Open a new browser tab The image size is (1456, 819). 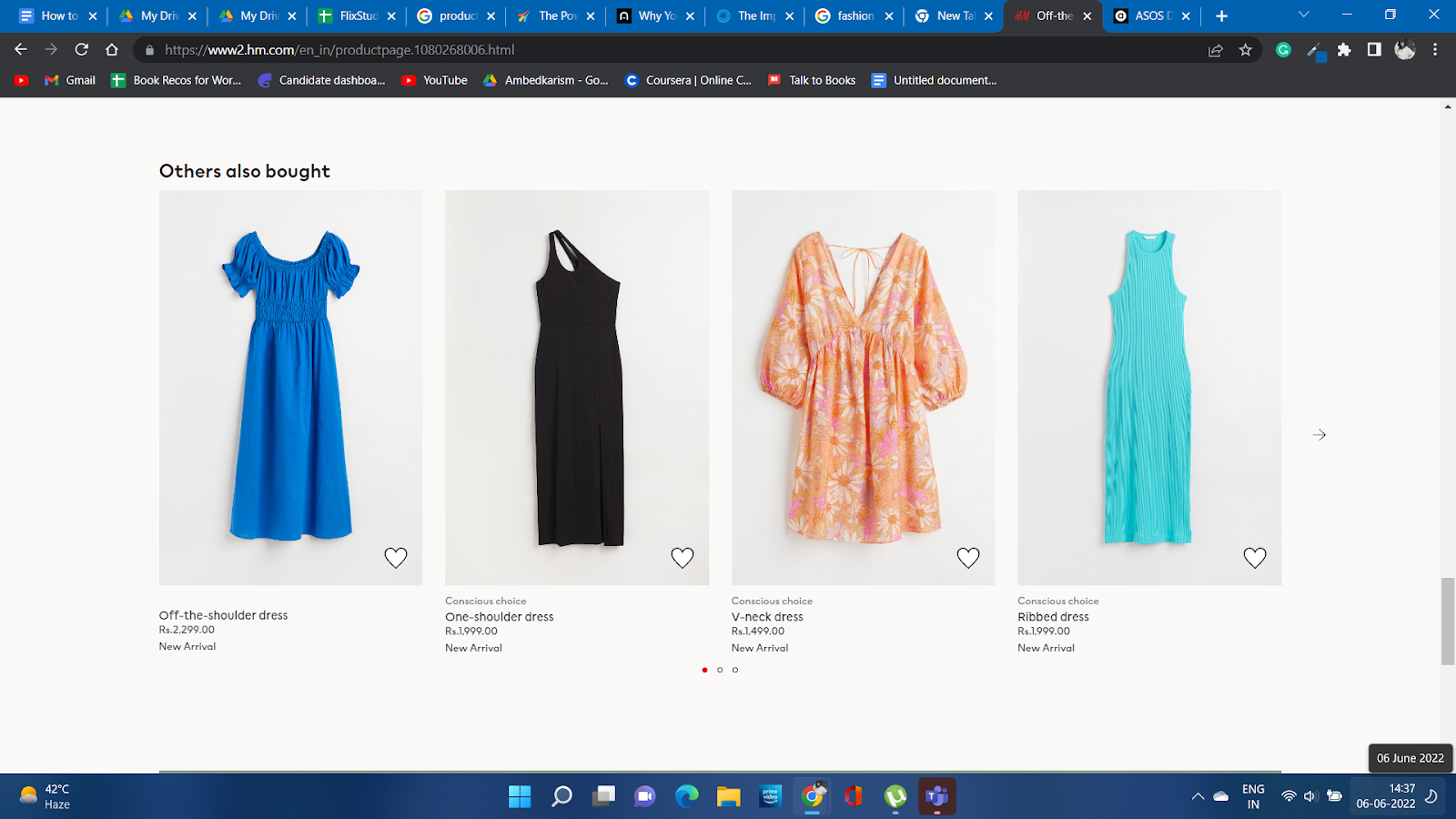point(1221,15)
